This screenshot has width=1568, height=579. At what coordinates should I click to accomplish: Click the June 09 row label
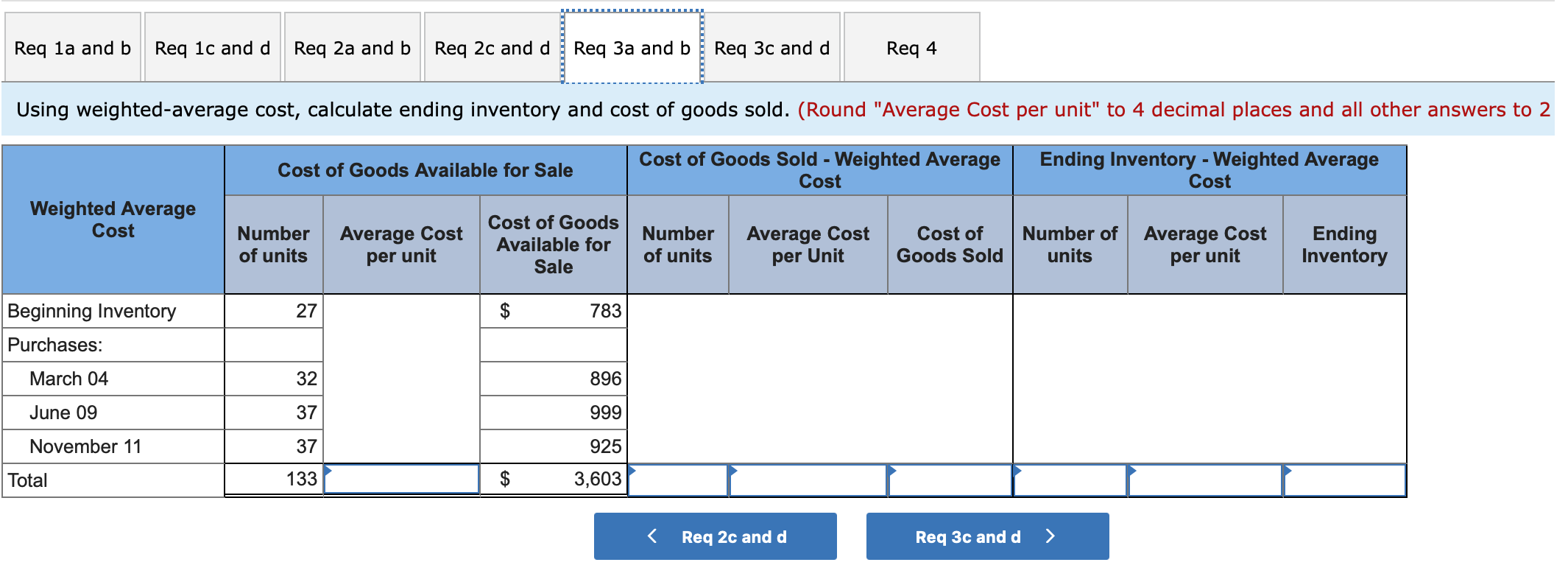pyautogui.click(x=63, y=413)
